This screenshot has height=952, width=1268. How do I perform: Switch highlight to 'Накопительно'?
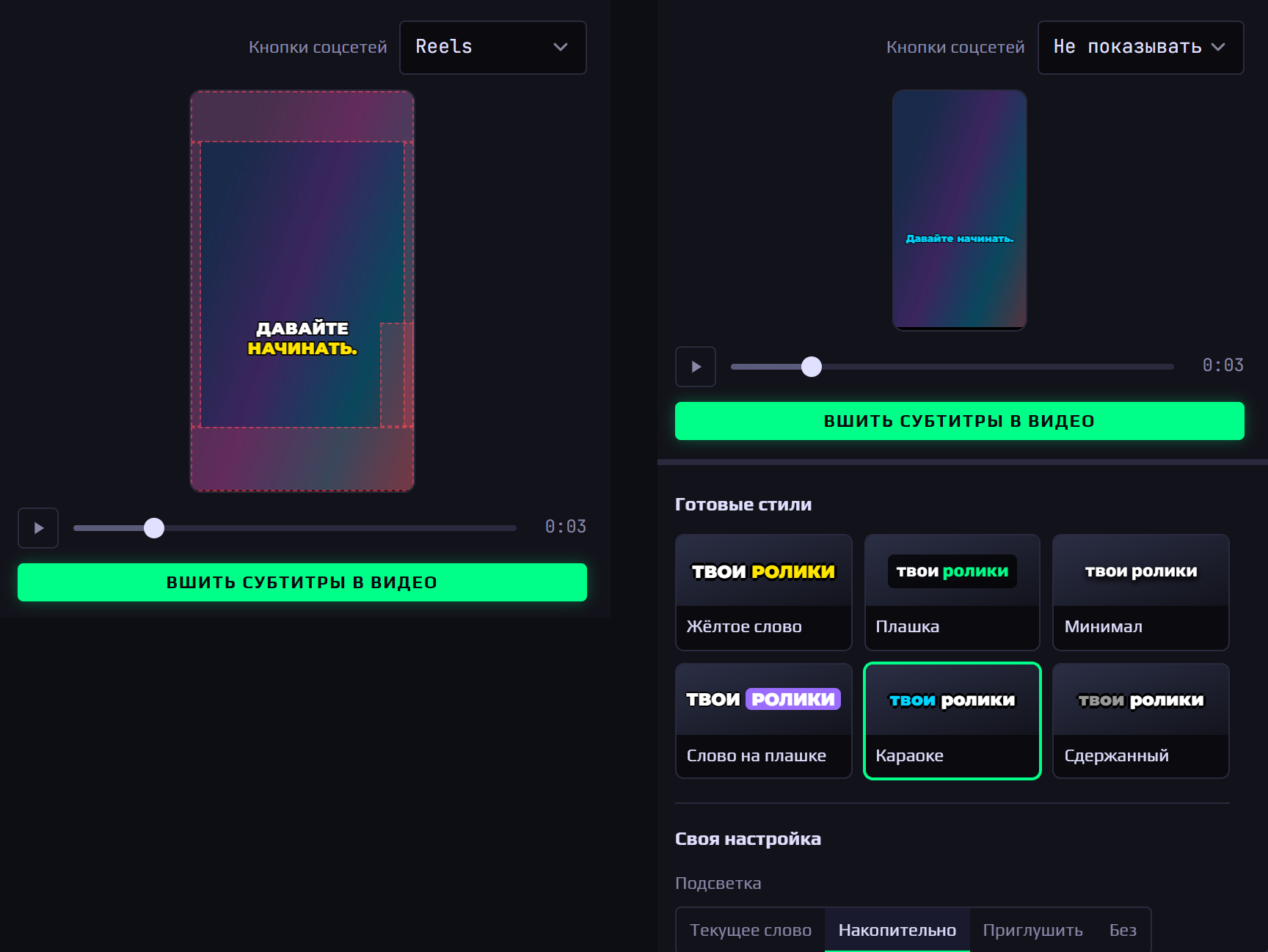897,930
